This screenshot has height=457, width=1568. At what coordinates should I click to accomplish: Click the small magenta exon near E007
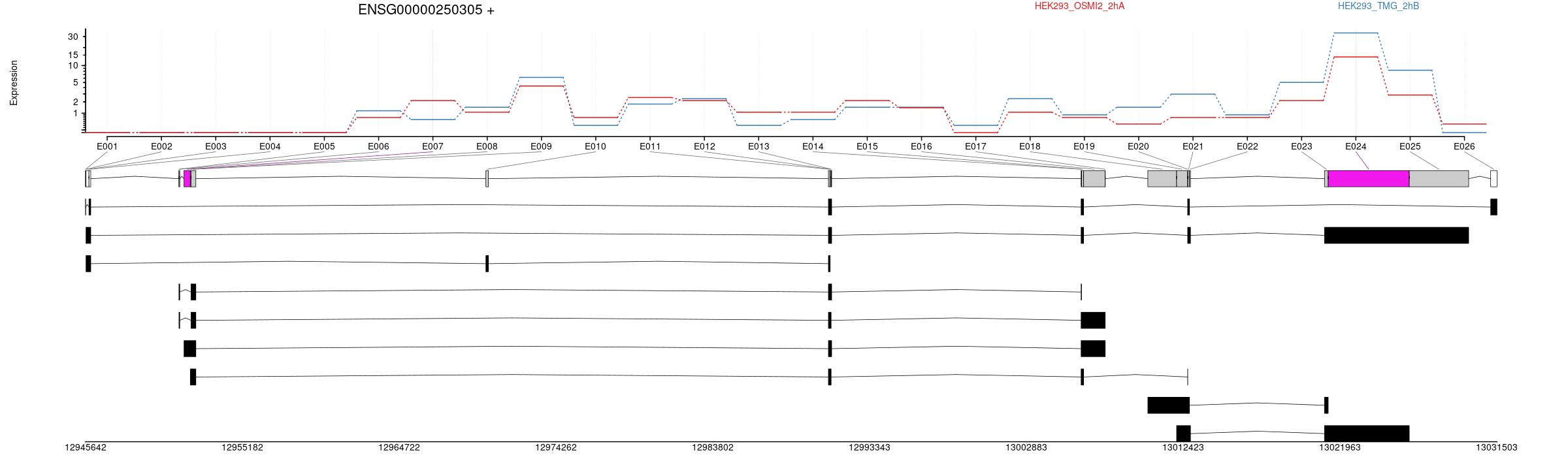(188, 179)
